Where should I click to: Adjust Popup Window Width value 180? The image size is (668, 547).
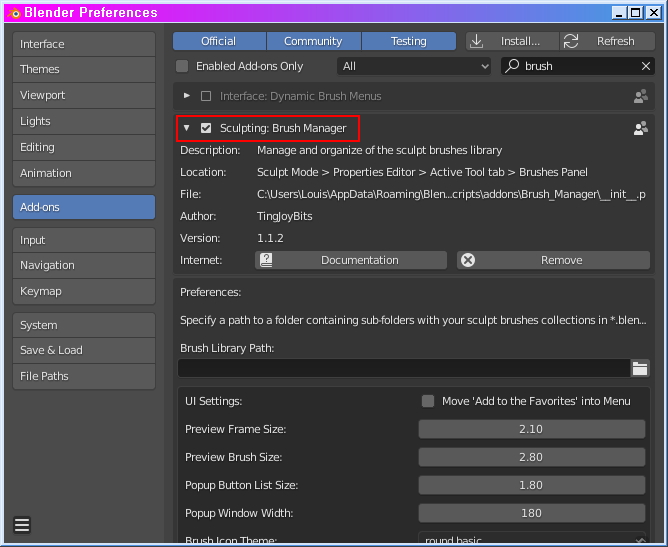click(x=532, y=513)
